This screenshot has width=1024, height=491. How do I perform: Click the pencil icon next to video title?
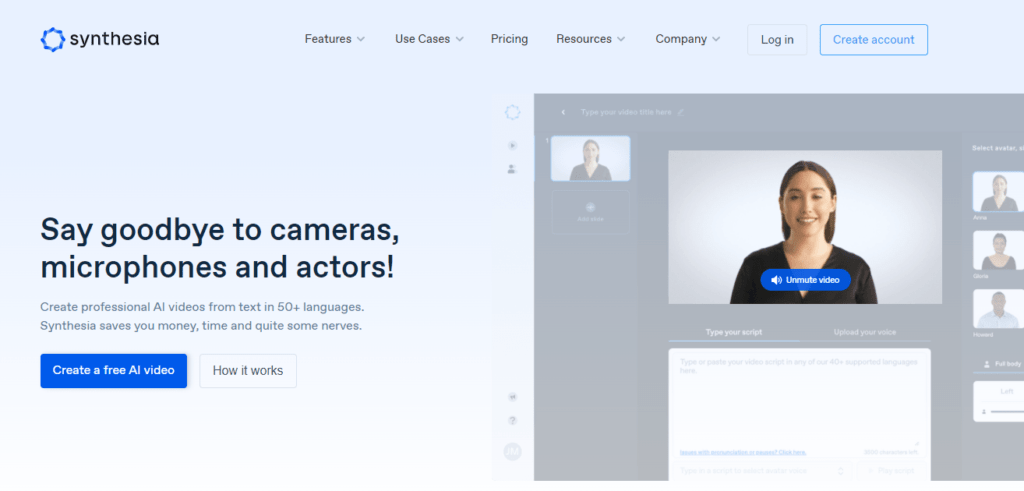pos(680,112)
